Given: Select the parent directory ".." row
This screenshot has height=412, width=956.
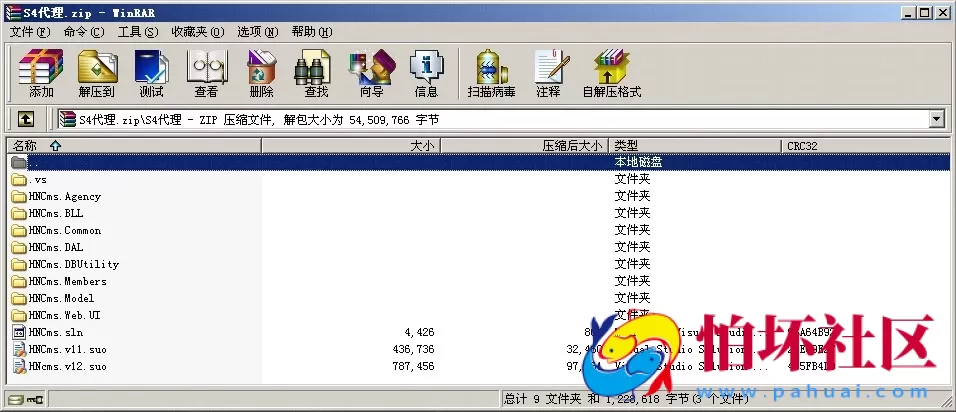Looking at the screenshot, I should point(479,162).
